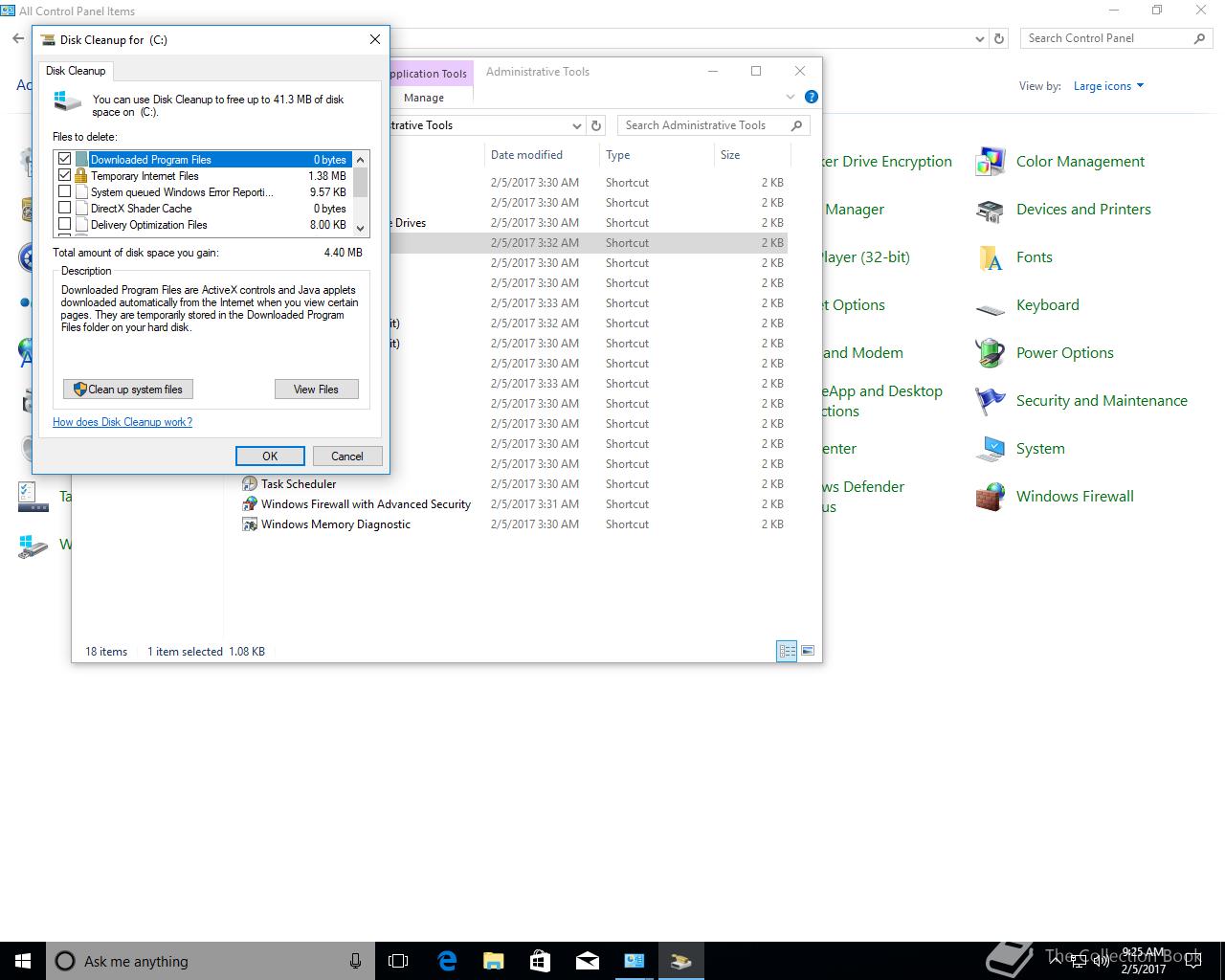Switch Administrative Tools to details view
The width and height of the screenshot is (1225, 980).
(x=787, y=651)
